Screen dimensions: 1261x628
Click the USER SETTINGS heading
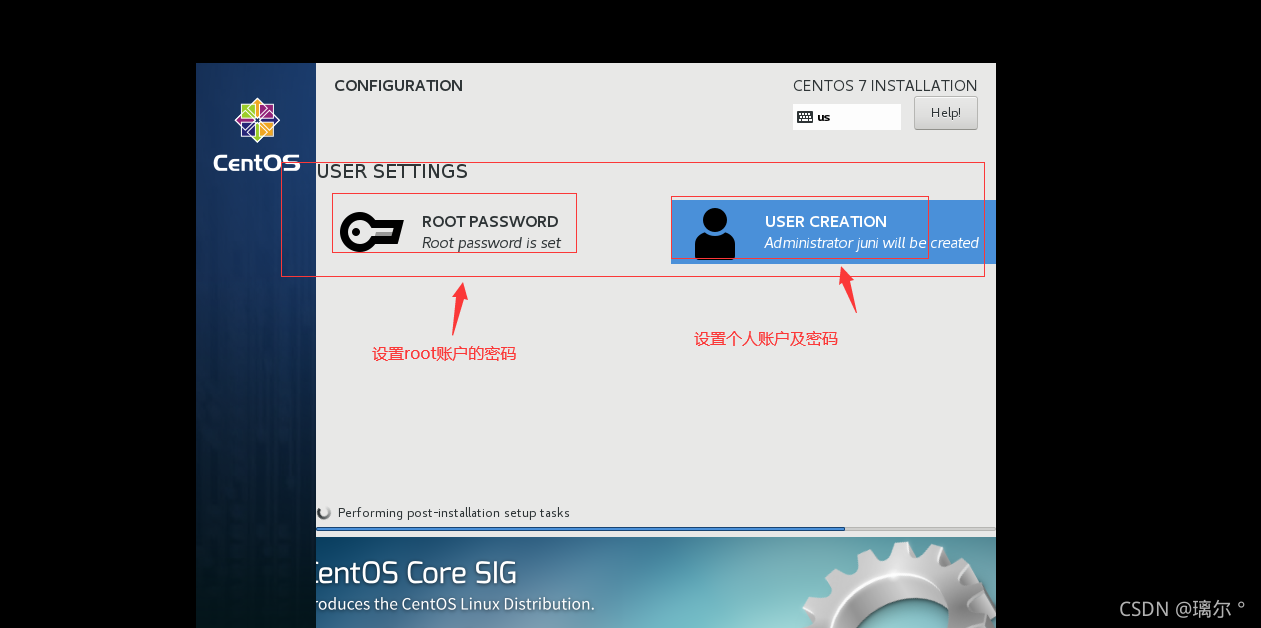392,171
